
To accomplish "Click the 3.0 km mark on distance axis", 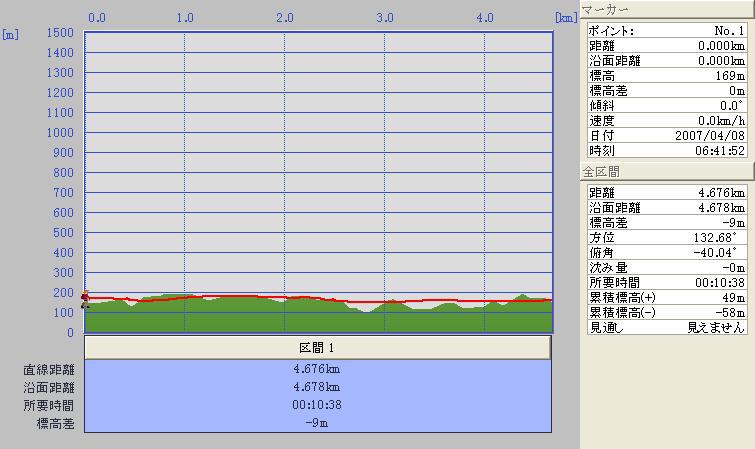I will point(384,17).
